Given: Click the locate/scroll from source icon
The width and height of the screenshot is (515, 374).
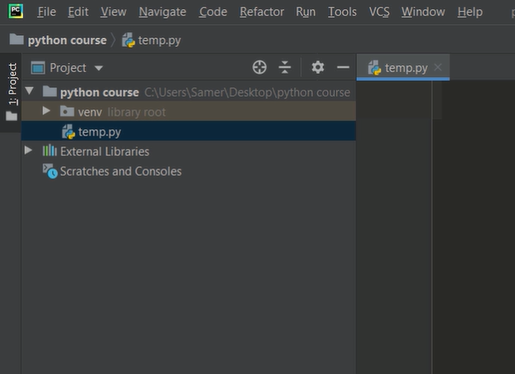Looking at the screenshot, I should [x=259, y=67].
